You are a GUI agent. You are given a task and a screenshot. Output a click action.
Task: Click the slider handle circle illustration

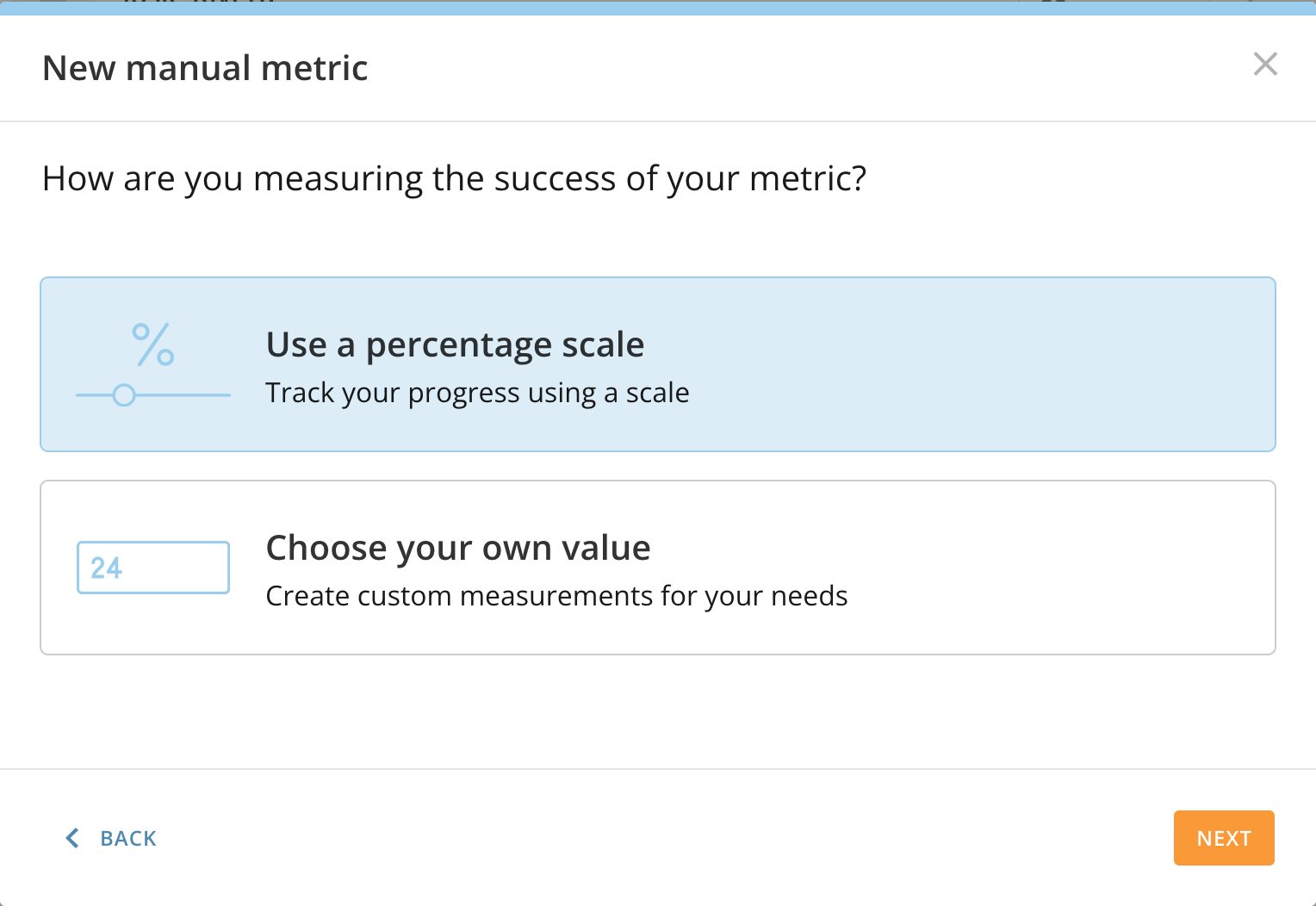coord(124,395)
